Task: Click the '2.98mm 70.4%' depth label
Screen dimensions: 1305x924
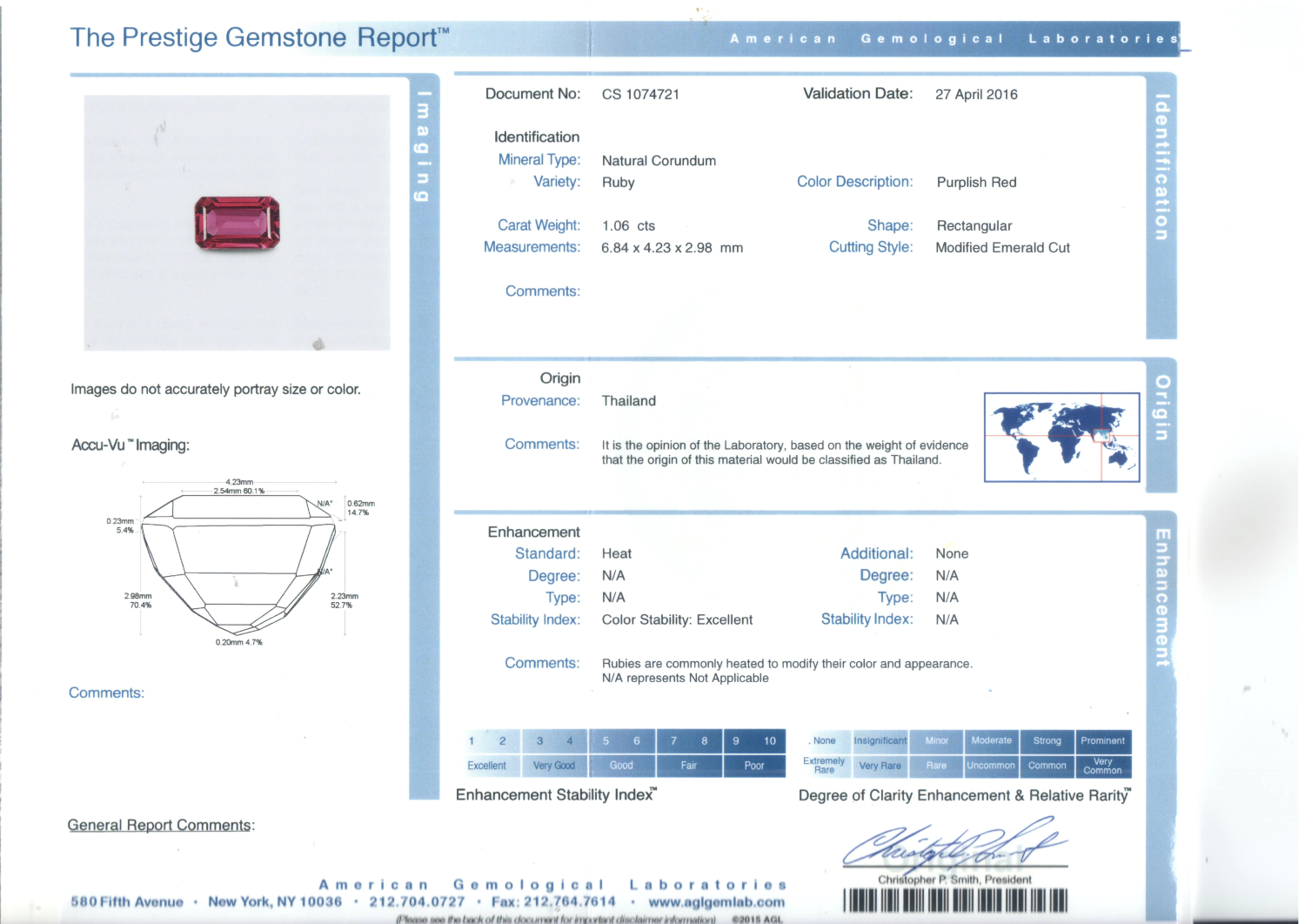Action: point(137,600)
